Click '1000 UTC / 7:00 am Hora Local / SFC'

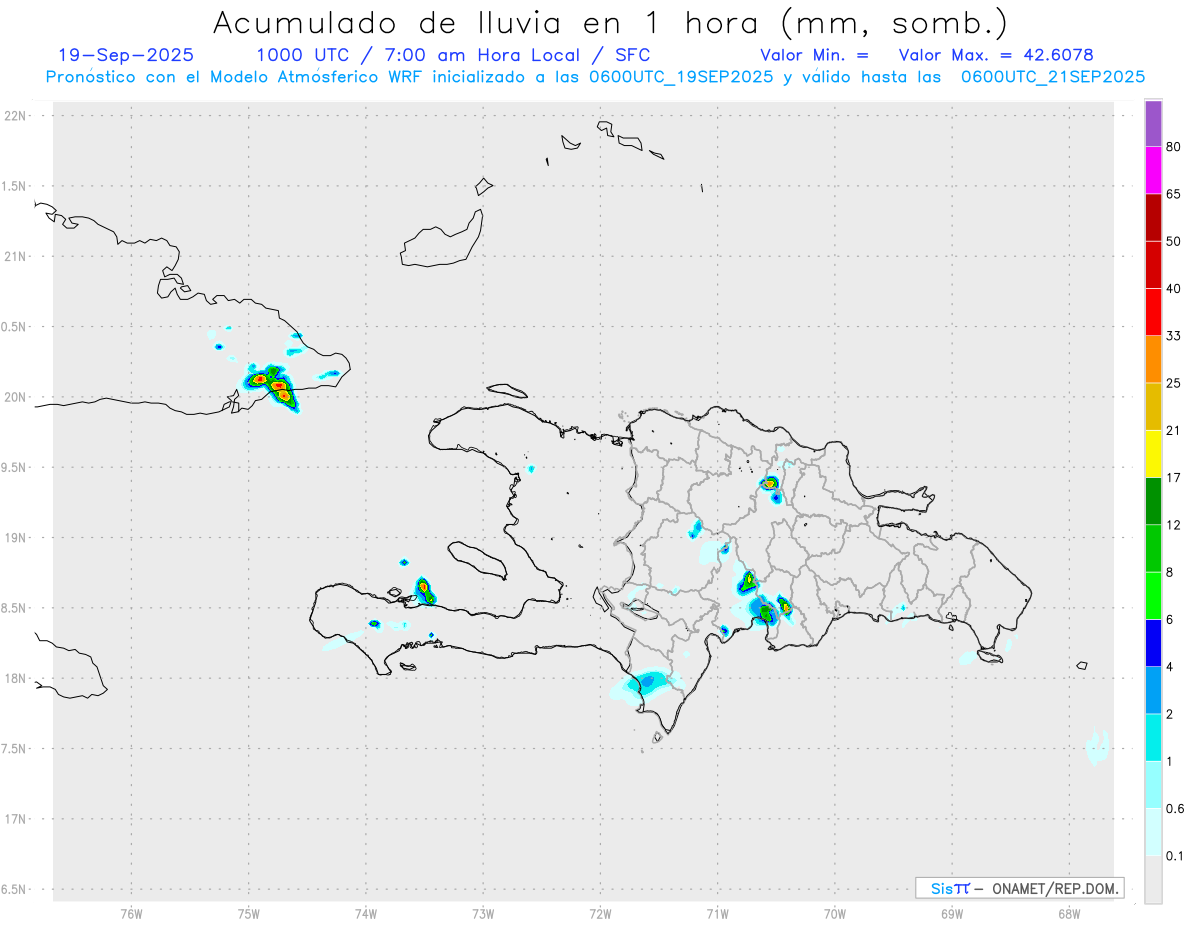coord(453,55)
